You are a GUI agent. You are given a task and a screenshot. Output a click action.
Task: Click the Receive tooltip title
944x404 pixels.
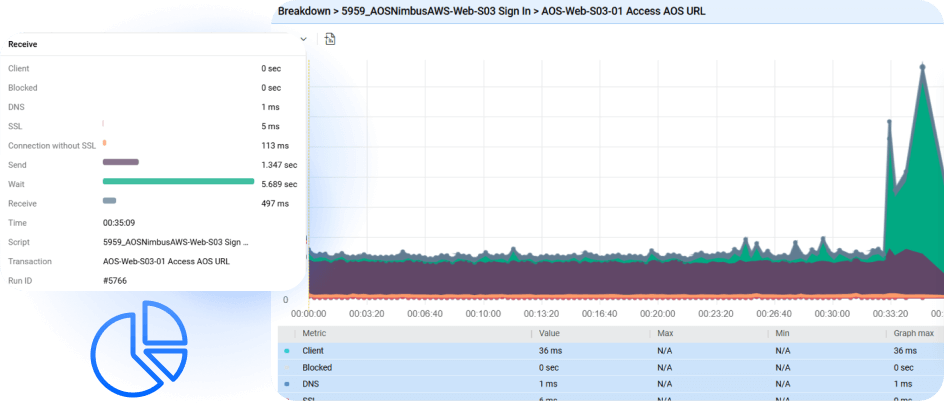(x=23, y=45)
